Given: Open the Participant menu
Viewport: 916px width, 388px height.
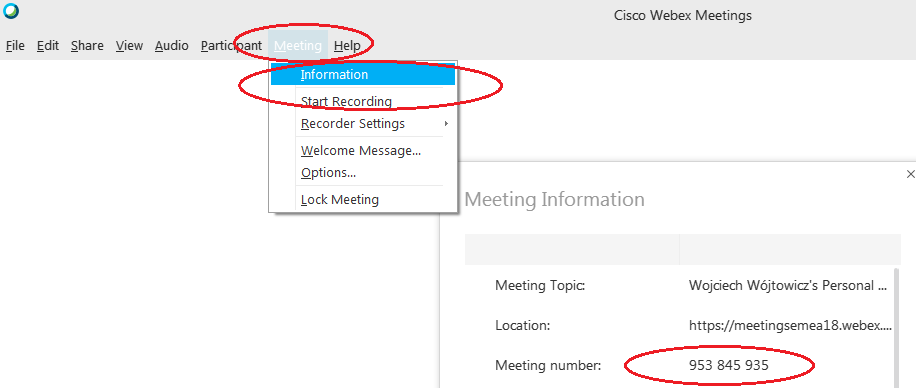Looking at the screenshot, I should [231, 46].
